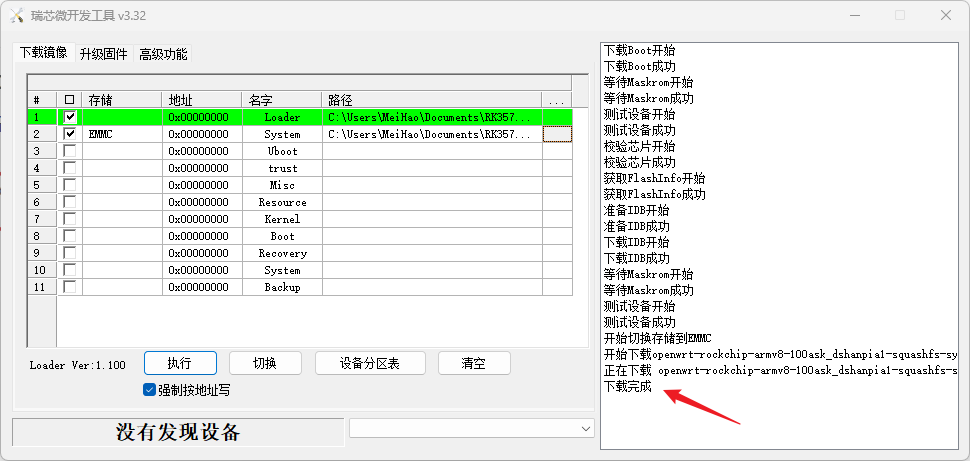970x461 pixels.
Task: Enable the Uboot row checkbox
Action: tap(69, 151)
